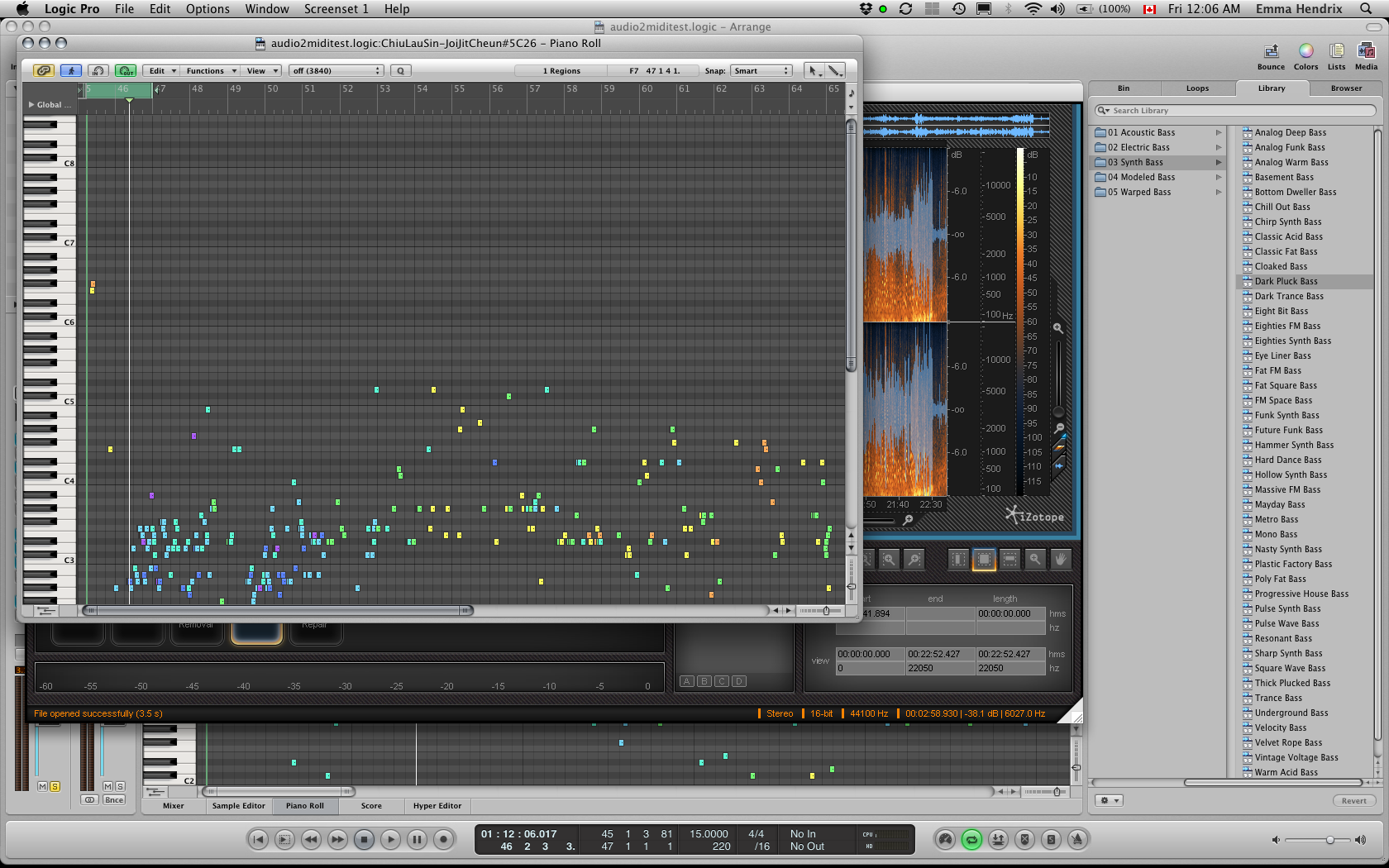Open the Screenset 1 menu
This screenshot has height=868, width=1389.
click(336, 9)
